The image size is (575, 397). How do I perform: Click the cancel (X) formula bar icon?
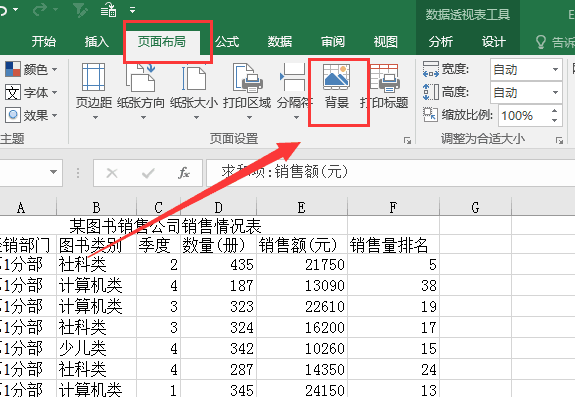coord(112,173)
